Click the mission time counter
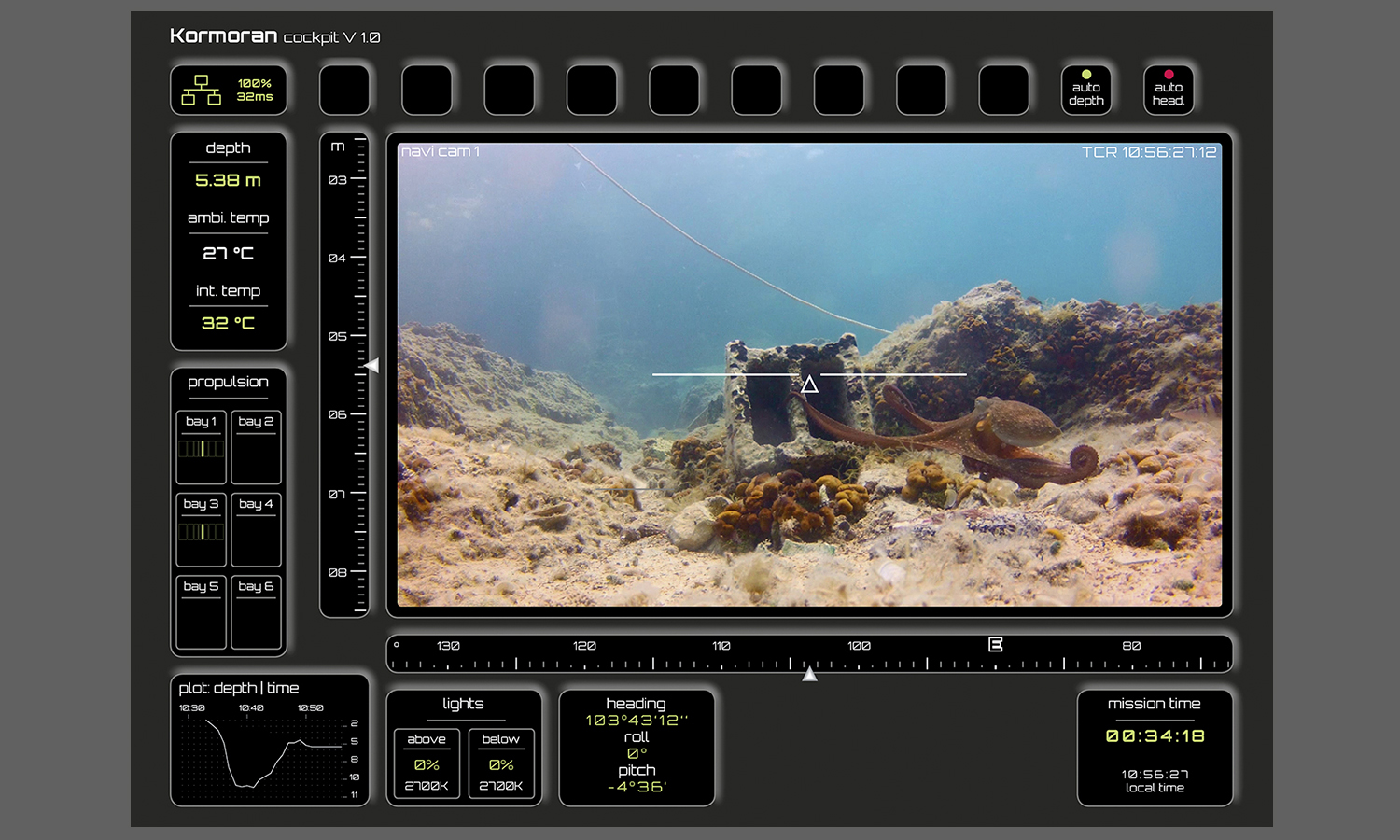The height and width of the screenshot is (840, 1400). (1155, 736)
